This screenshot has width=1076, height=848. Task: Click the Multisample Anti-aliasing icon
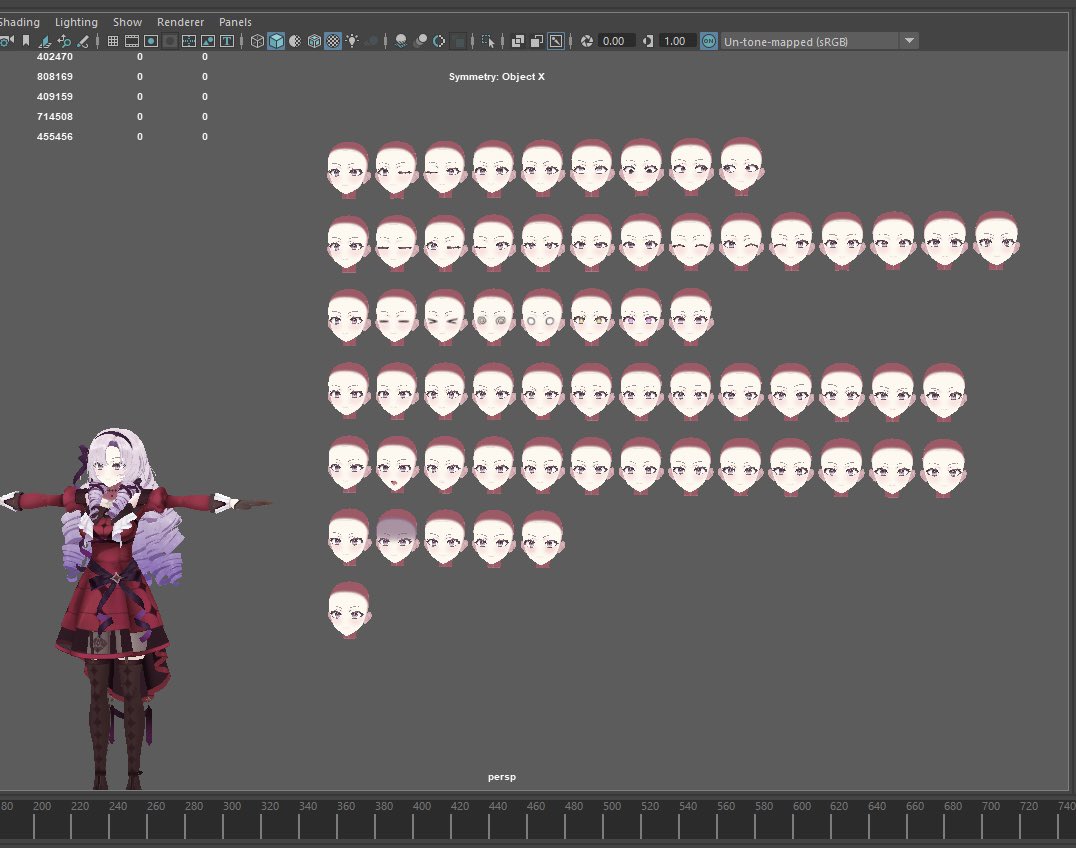pos(439,41)
